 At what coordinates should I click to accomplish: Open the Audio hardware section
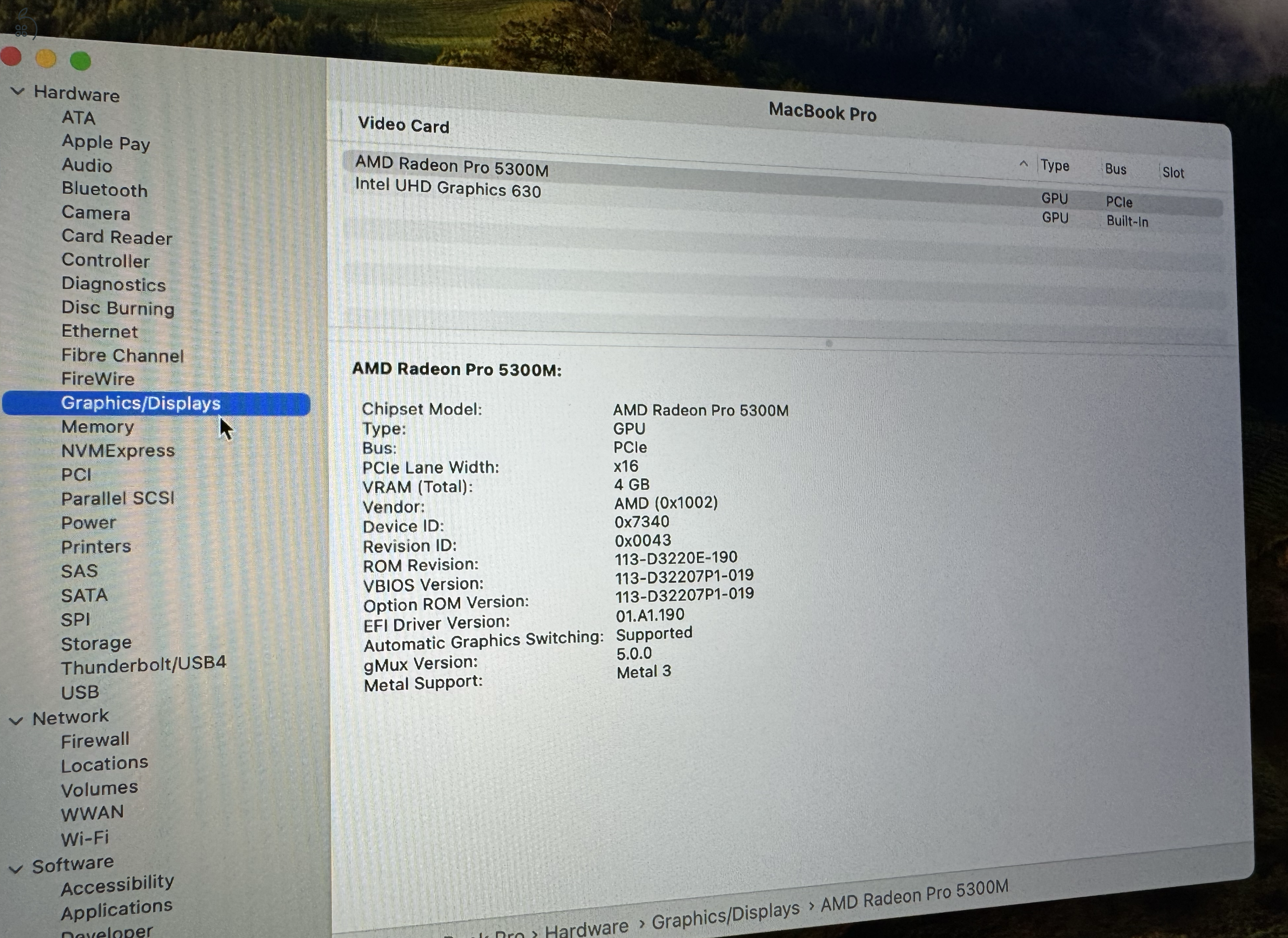pos(87,165)
